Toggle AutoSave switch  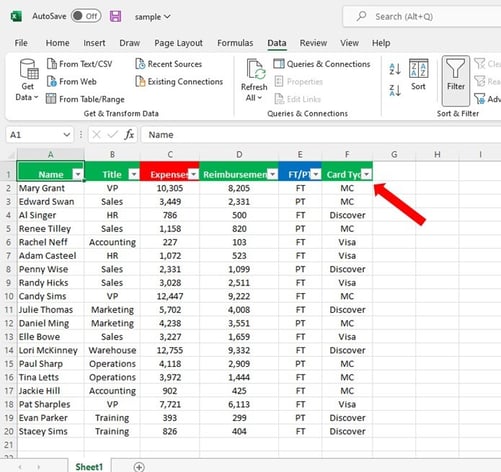86,16
